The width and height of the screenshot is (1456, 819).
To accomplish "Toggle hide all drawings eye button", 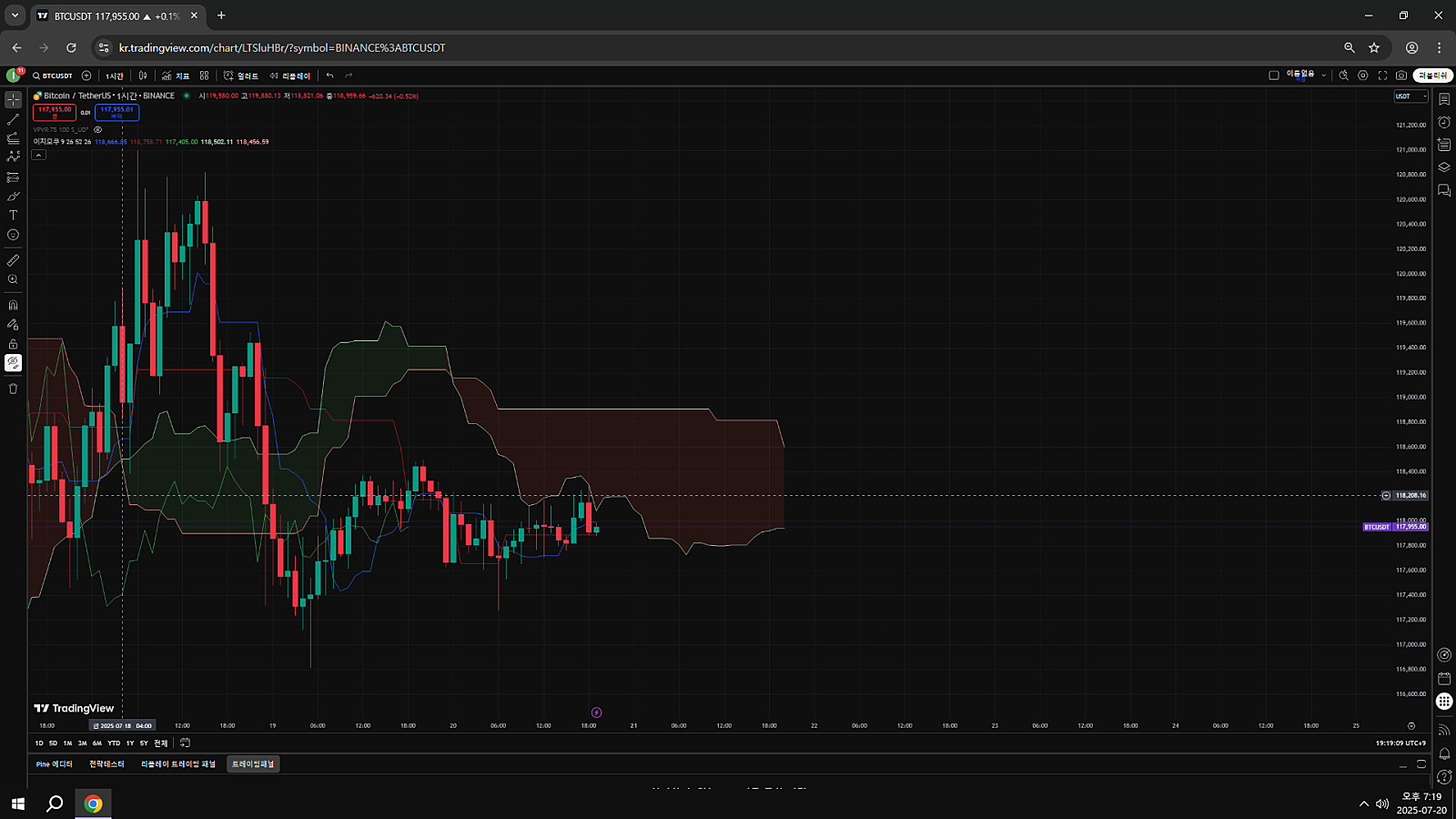I will point(13,363).
